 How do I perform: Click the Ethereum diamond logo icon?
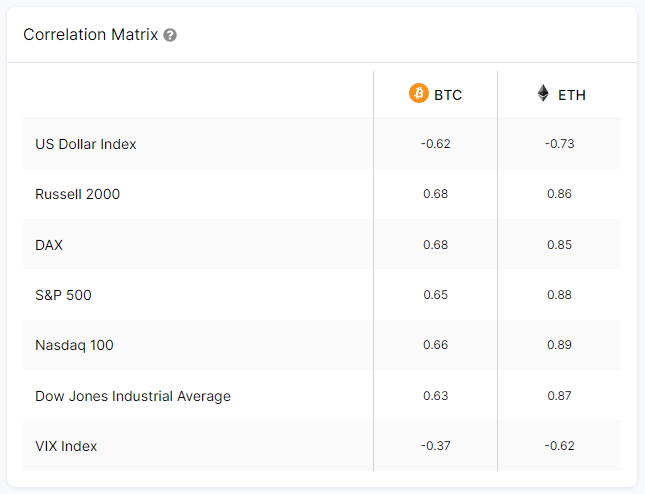coord(543,93)
